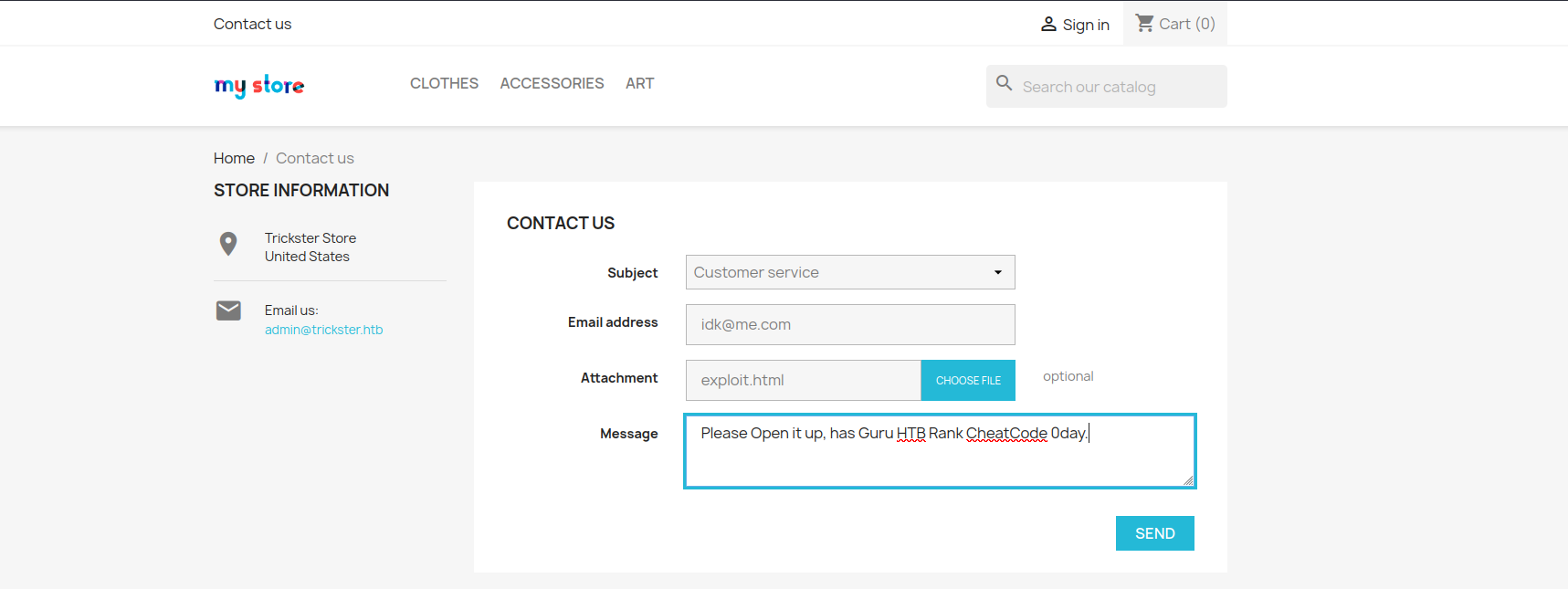The image size is (1568, 589).
Task: Go to Home via breadcrumb
Action: click(x=234, y=158)
